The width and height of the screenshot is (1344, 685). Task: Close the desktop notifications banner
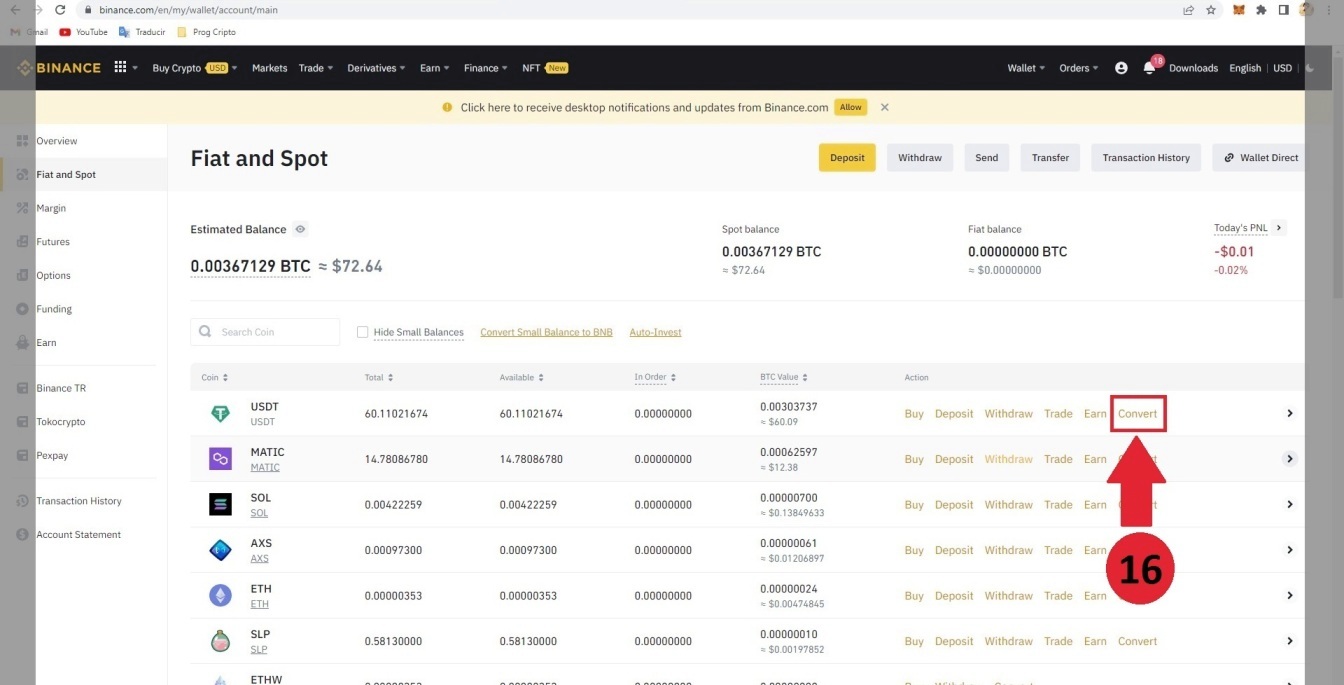884,107
